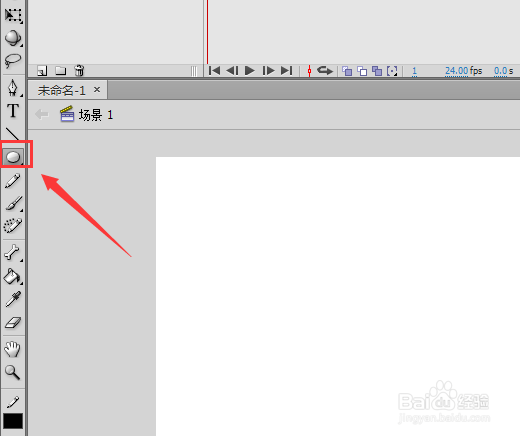Select the 3D Rotation tool
This screenshot has height=436, width=520.
[13, 38]
